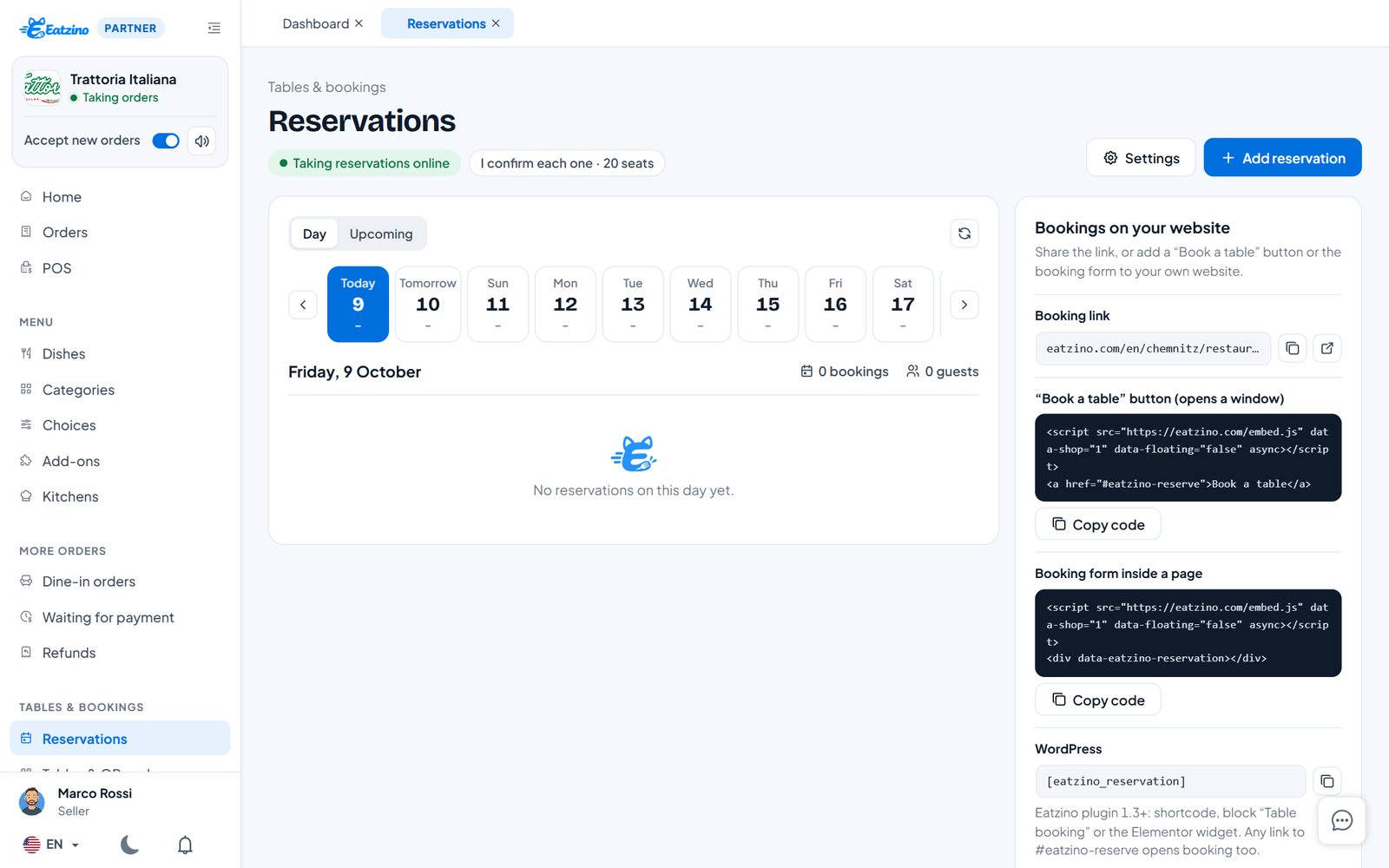
Task: Click the booking link URL field
Action: click(1153, 348)
